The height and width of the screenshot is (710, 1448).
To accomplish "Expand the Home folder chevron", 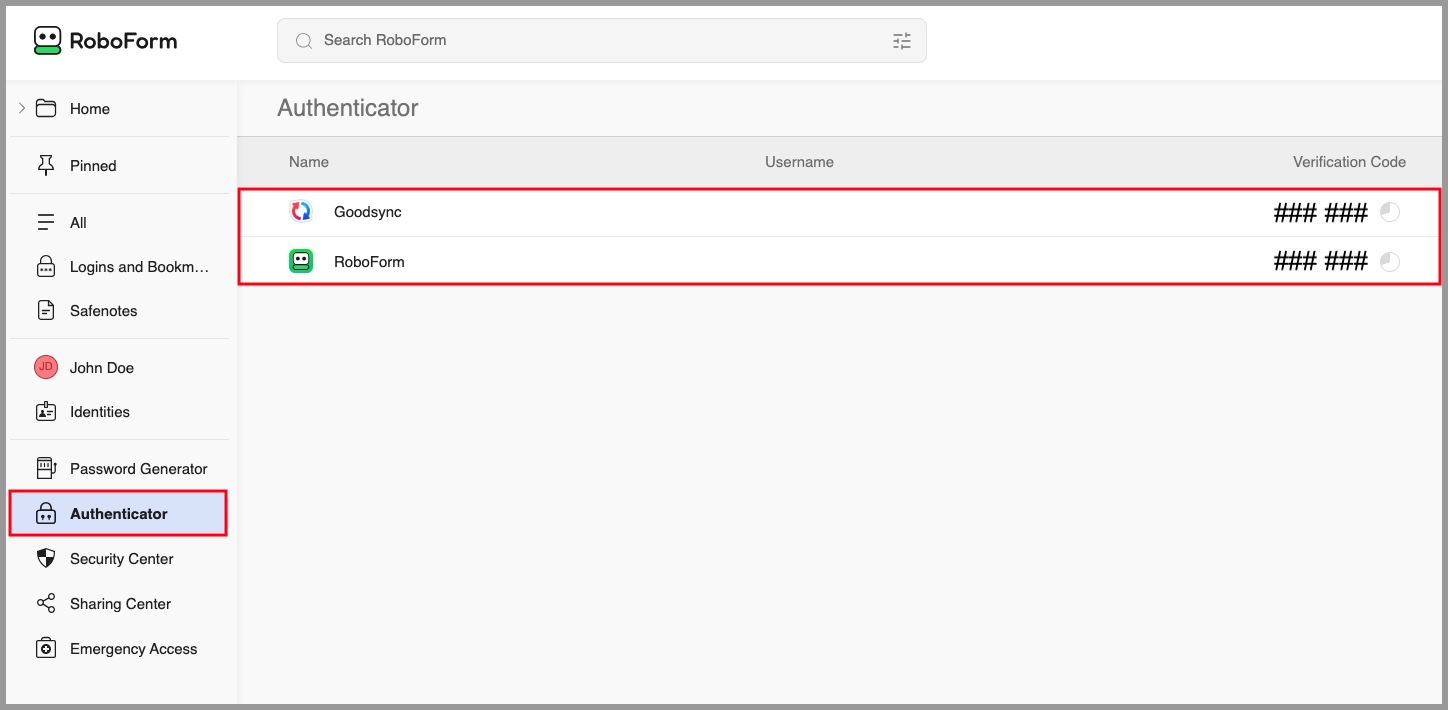I will coord(22,108).
